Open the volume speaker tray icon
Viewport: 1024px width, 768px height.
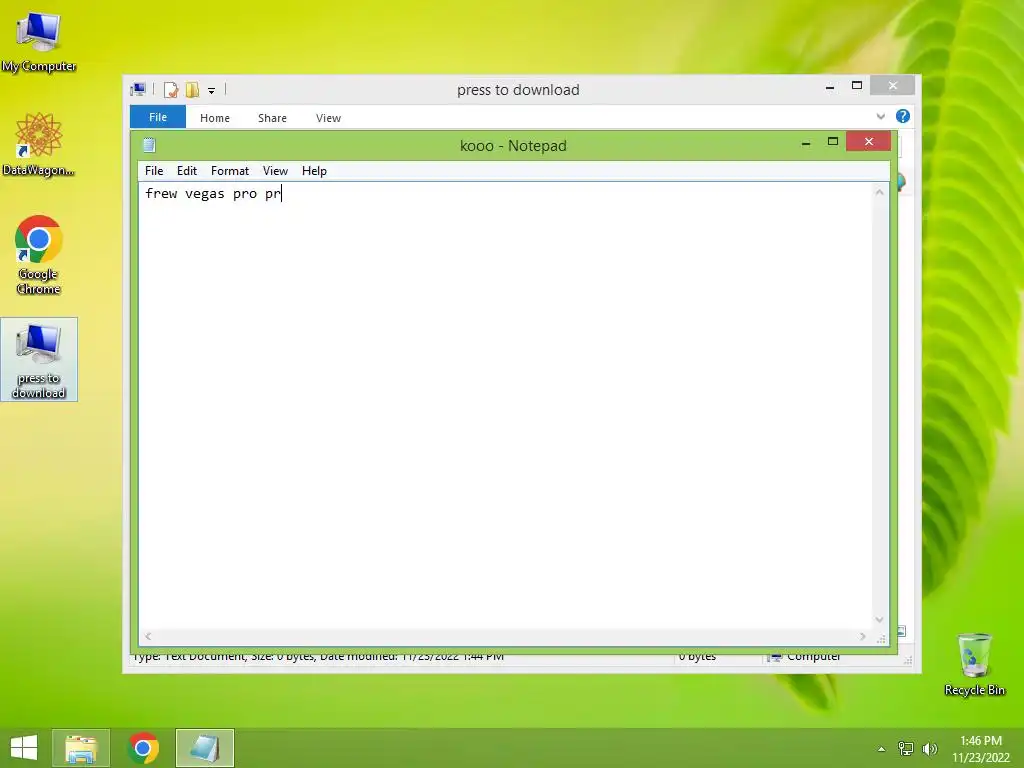tap(929, 749)
